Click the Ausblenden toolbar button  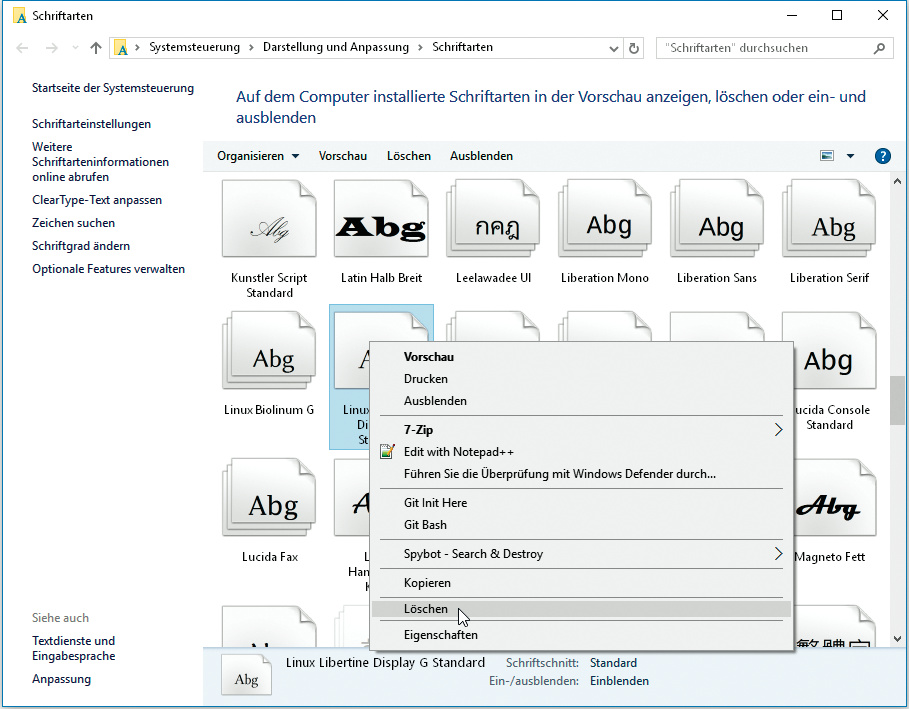pos(481,156)
